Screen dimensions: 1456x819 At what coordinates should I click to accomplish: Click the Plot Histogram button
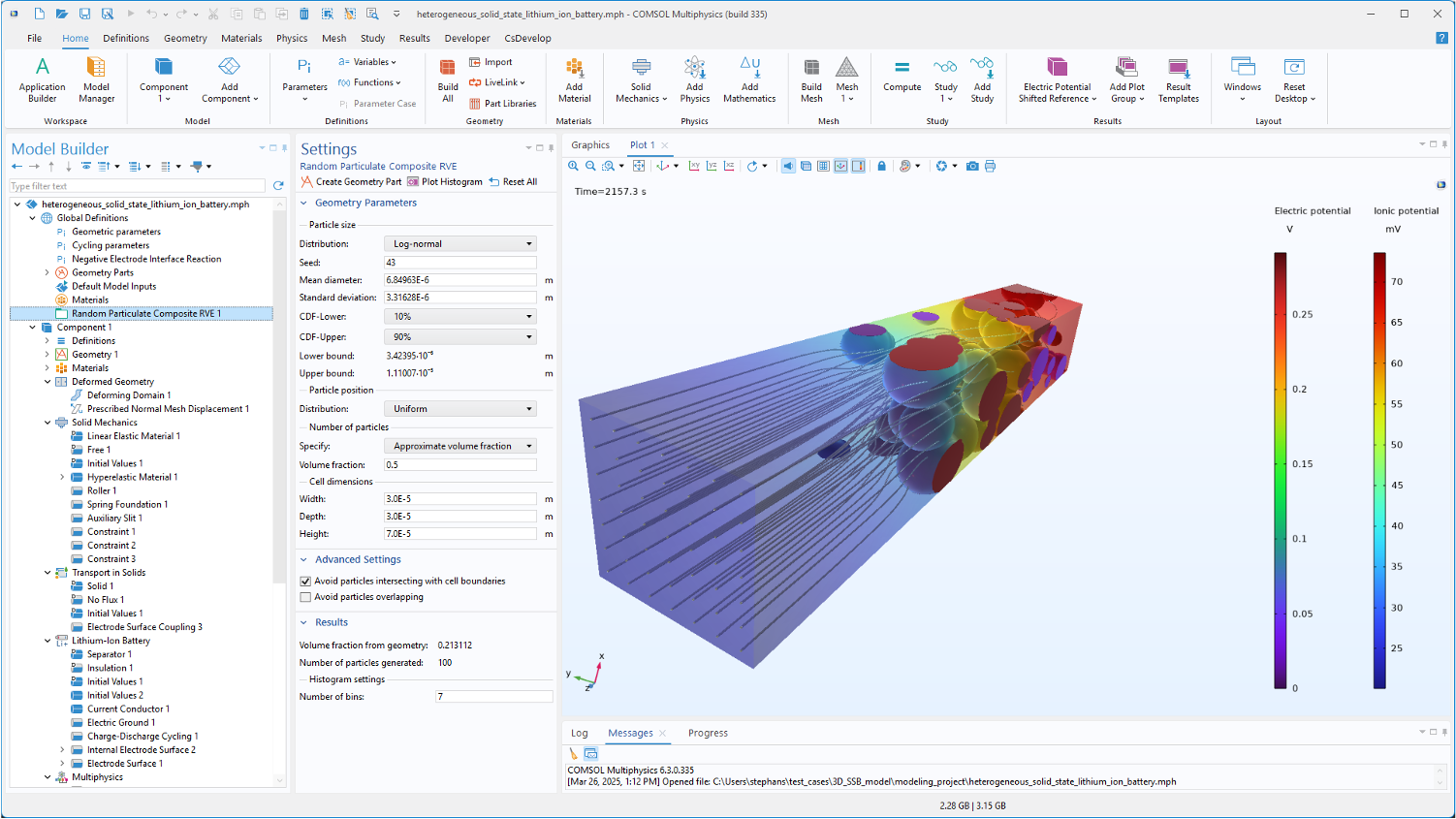click(x=445, y=182)
